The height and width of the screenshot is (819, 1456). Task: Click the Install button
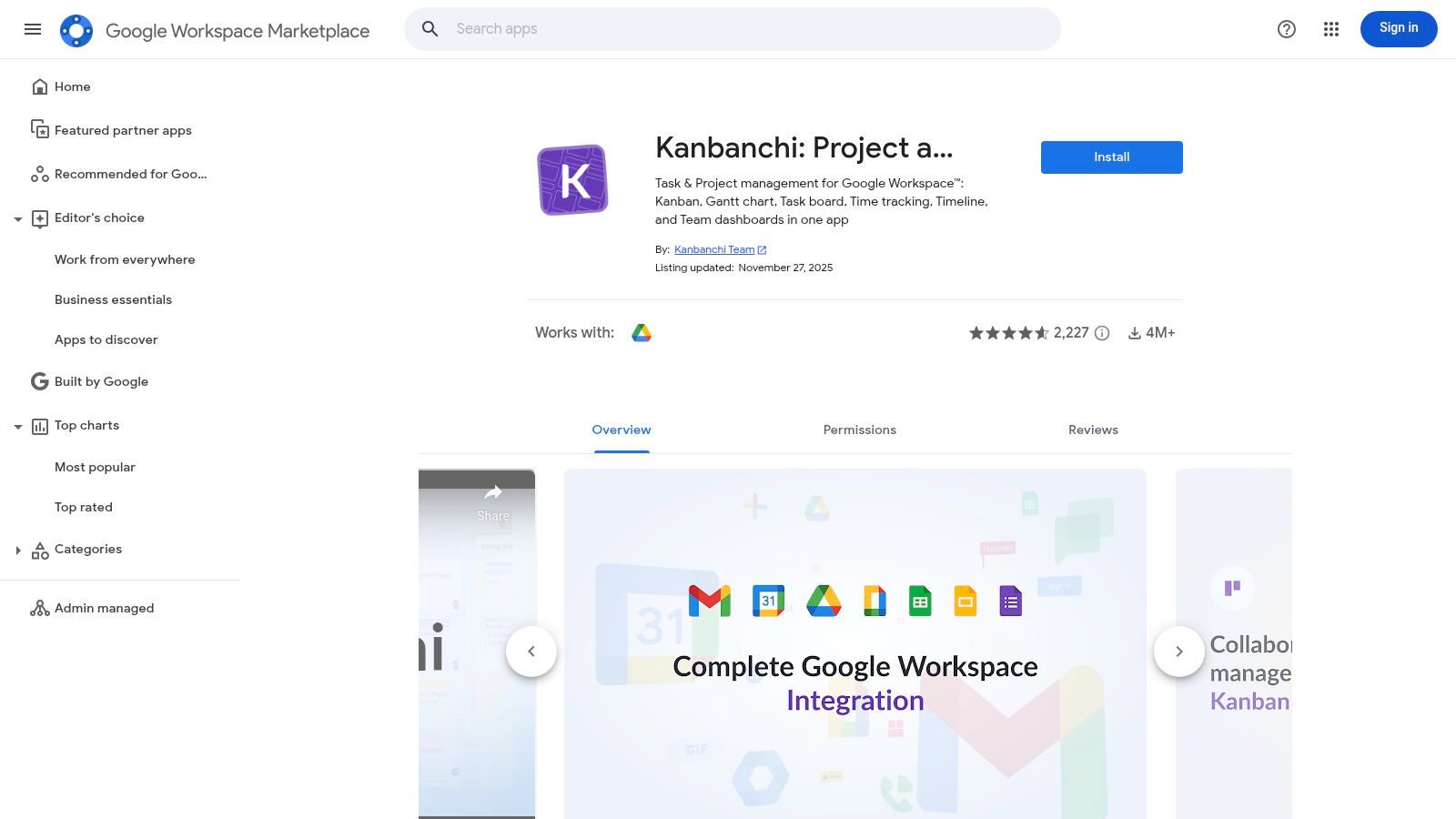click(x=1111, y=157)
